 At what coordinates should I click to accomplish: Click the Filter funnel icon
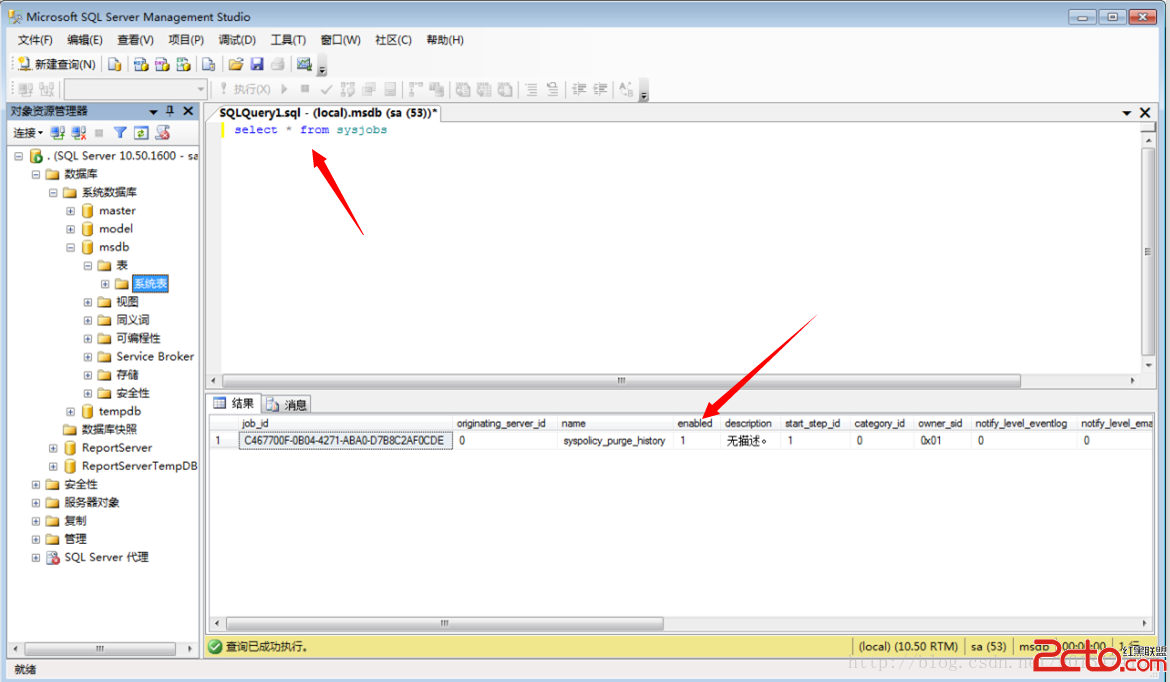(x=119, y=133)
